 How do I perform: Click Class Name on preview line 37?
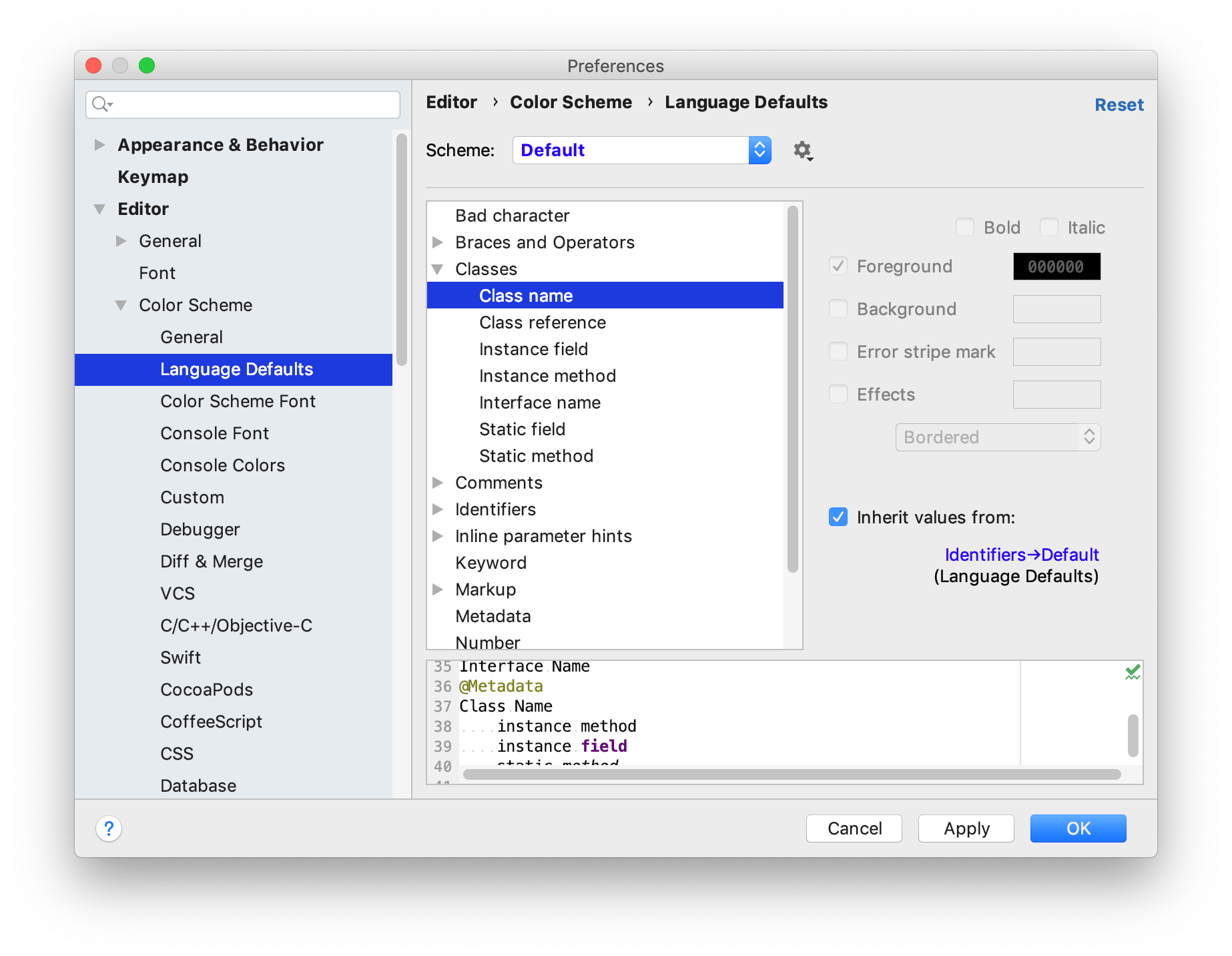pos(506,706)
